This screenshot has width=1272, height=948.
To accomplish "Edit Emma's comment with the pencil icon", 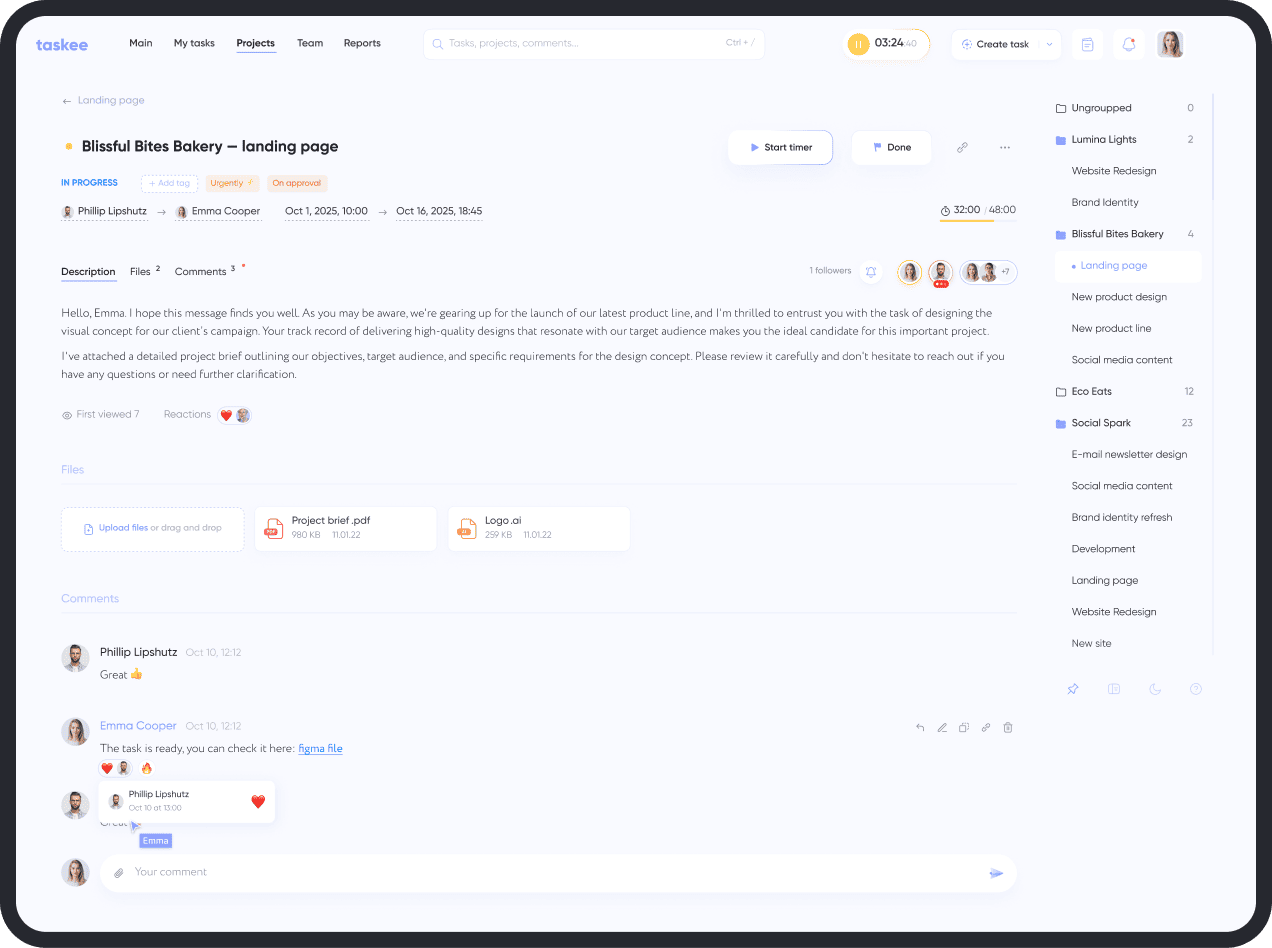I will coord(942,727).
